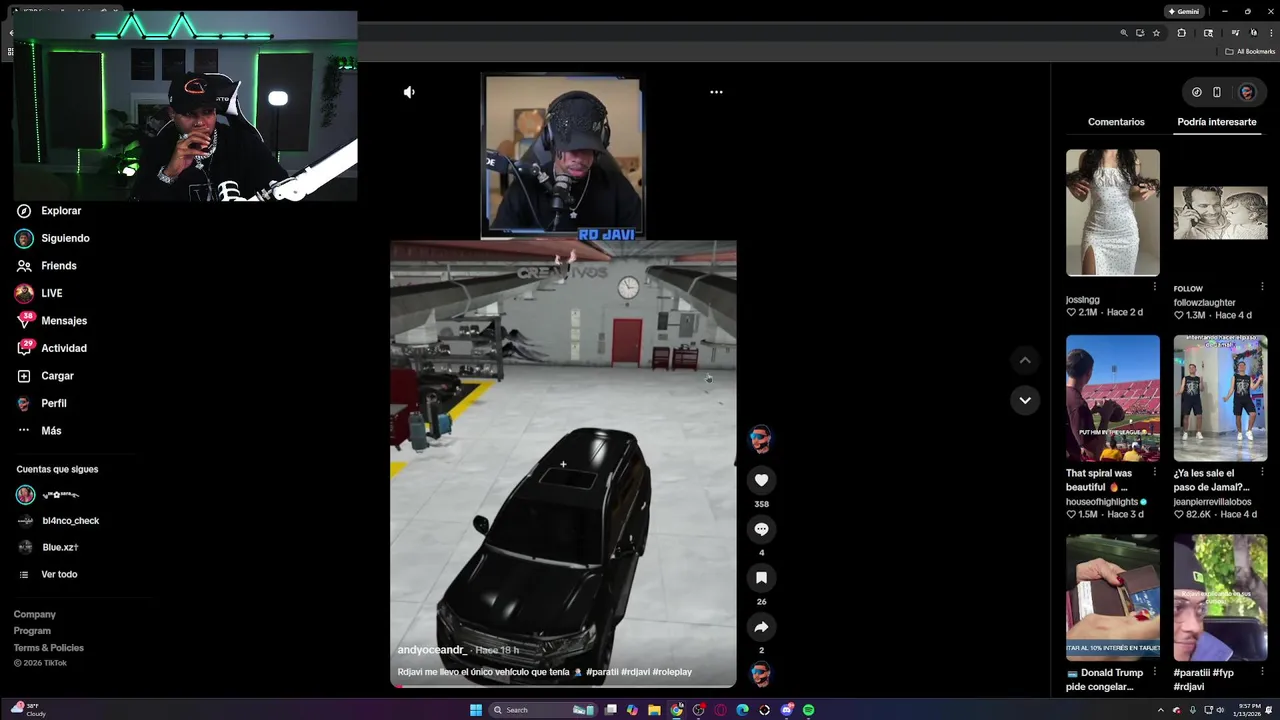Open video comments bubble icon
This screenshot has height=720, width=1280.
761,529
